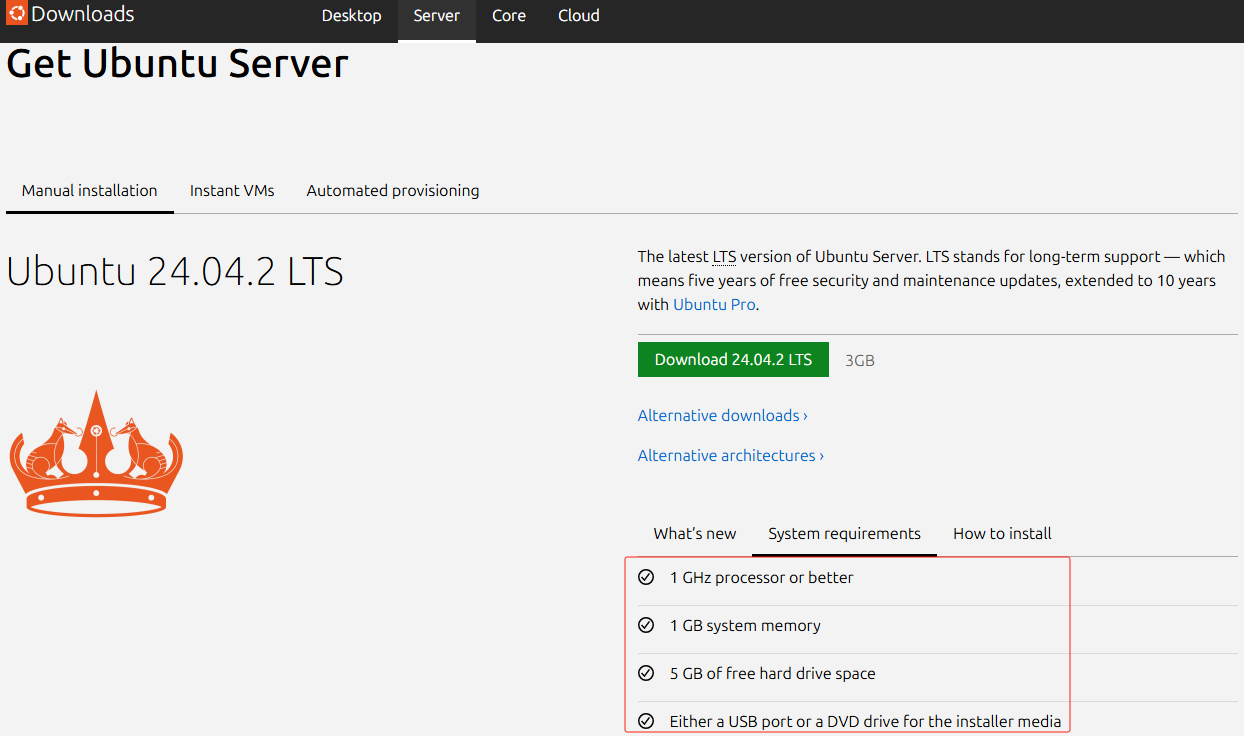
Task: Click the '1 GHz processor or better' text
Action: pos(762,578)
